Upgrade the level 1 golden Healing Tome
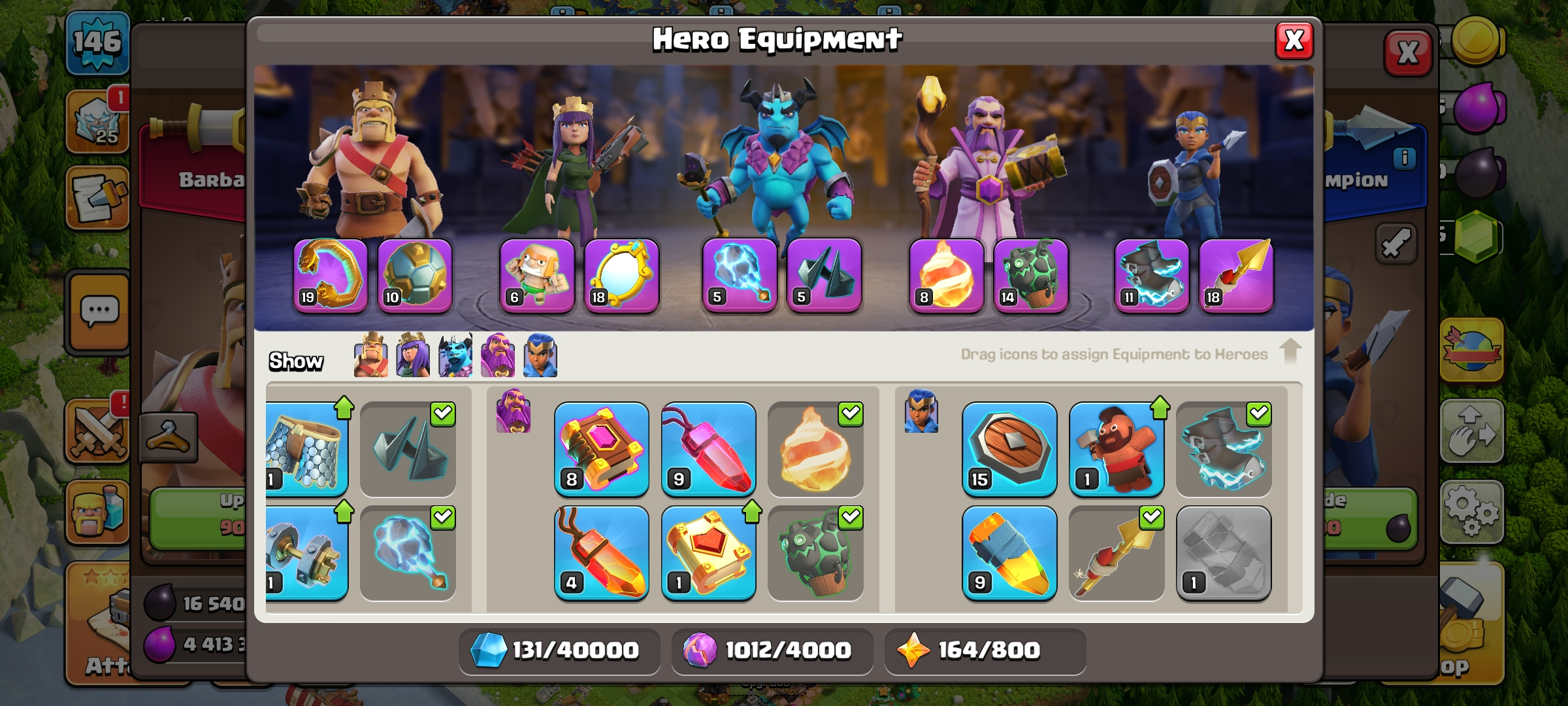The height and width of the screenshot is (706, 1568). 709,553
